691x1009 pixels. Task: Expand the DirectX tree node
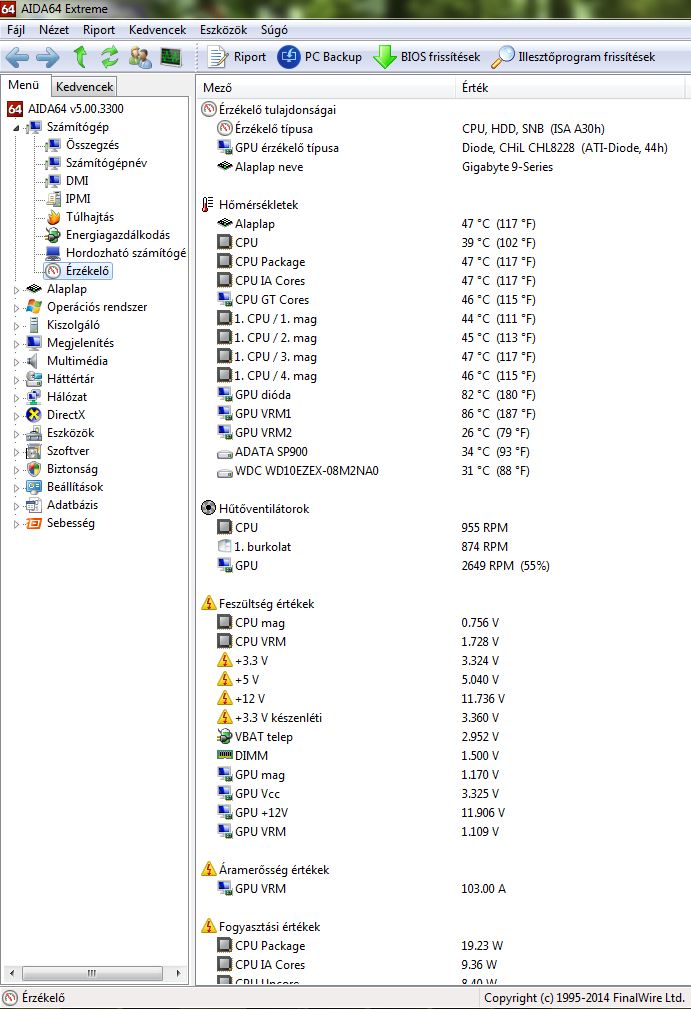[16, 416]
